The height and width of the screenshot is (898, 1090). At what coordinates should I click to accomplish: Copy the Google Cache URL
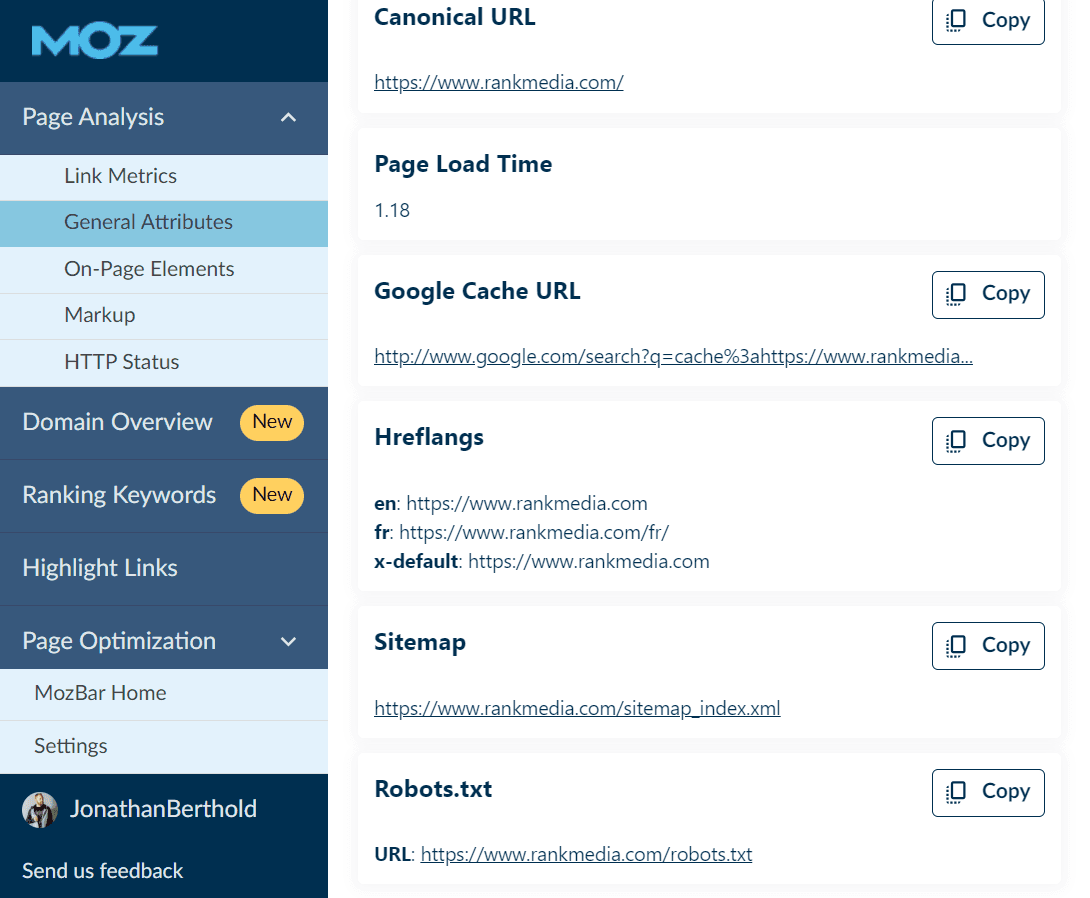click(x=987, y=294)
